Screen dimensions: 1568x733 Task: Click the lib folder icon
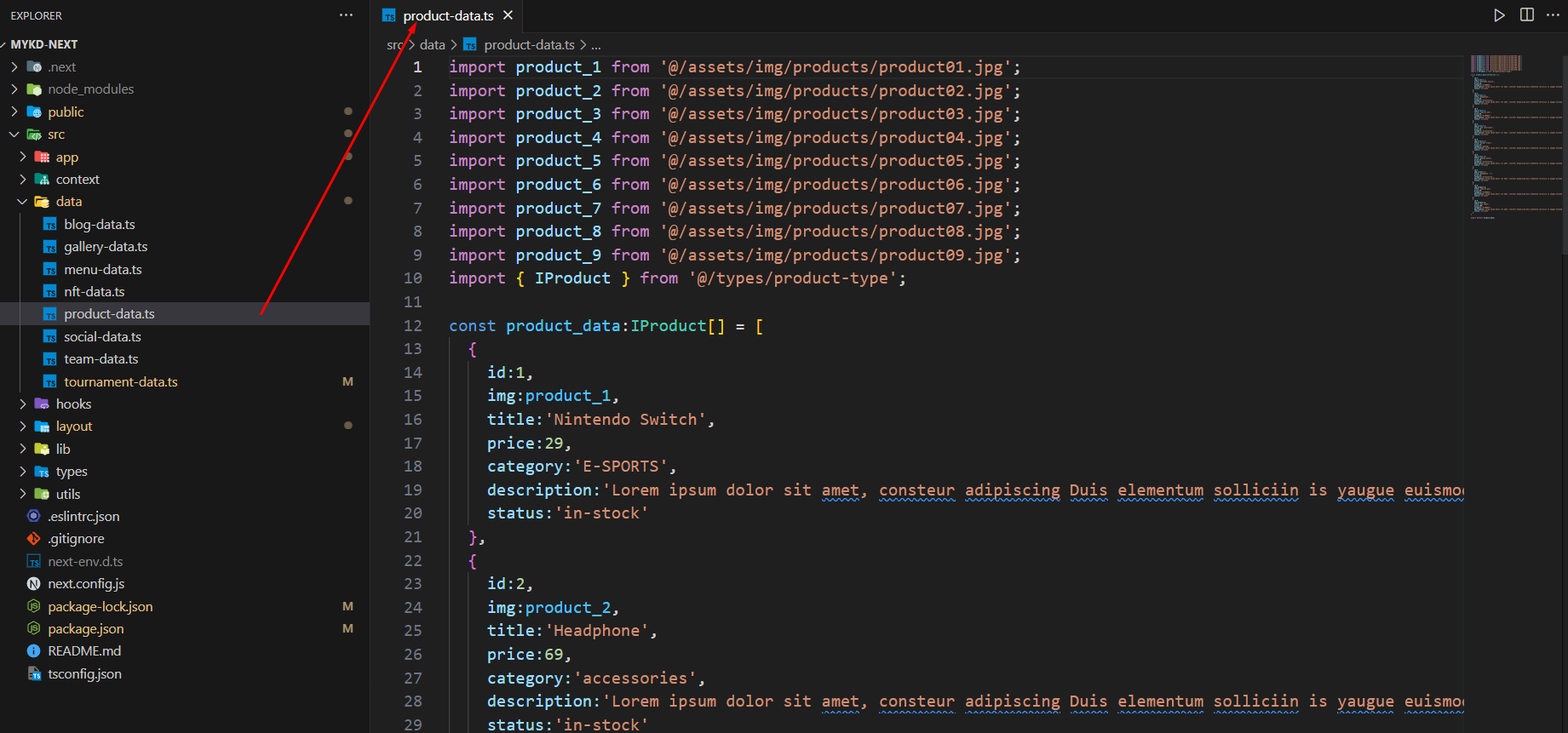click(42, 449)
